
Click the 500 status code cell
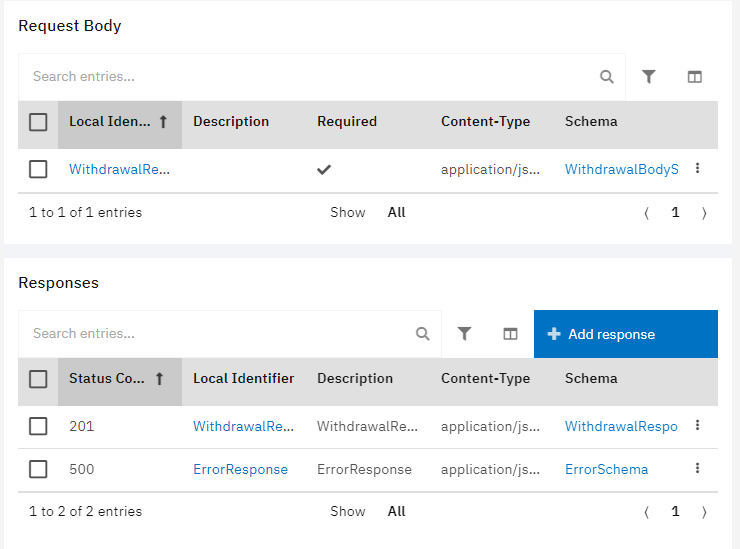click(x=82, y=469)
